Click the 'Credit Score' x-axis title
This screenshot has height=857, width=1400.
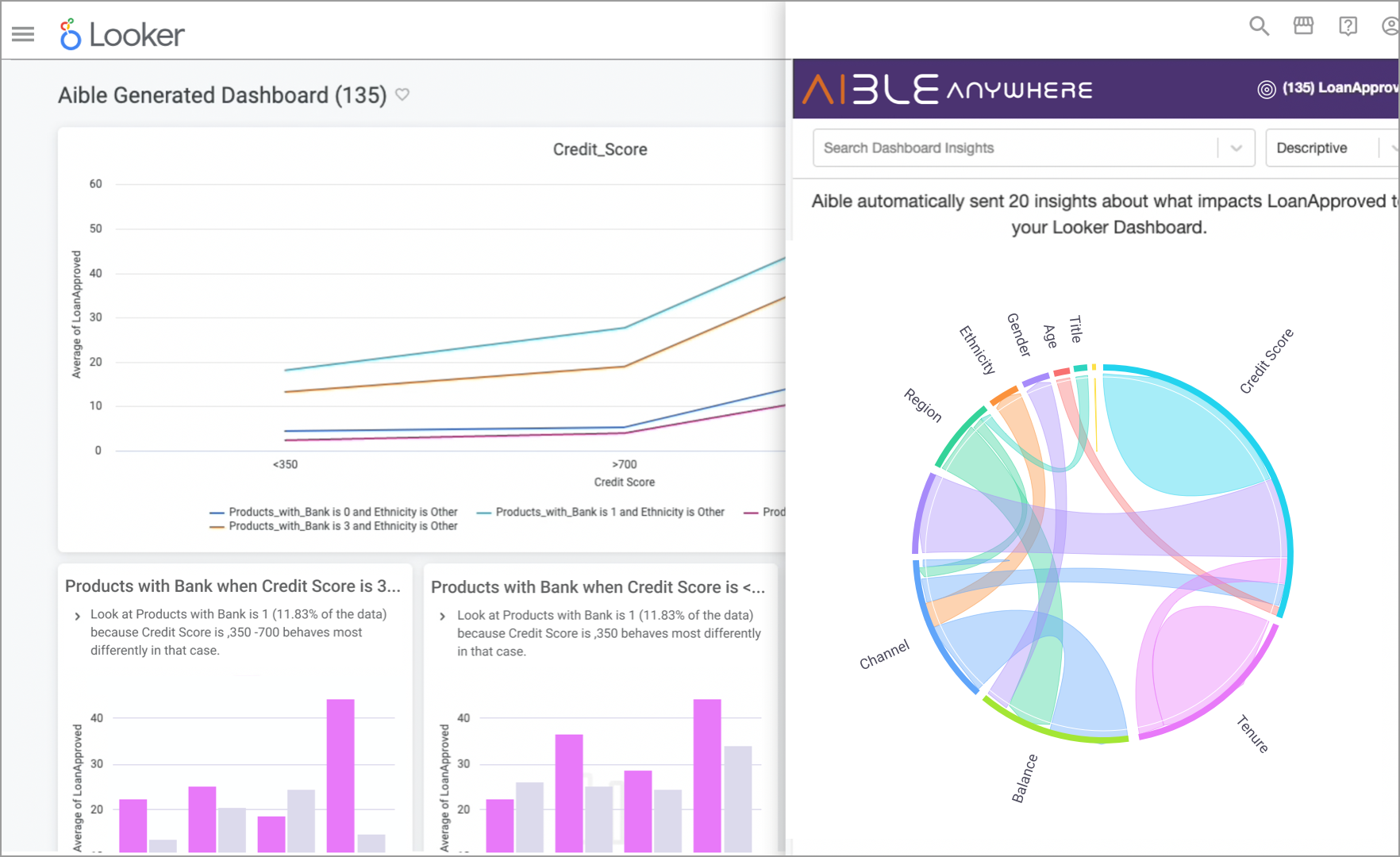(x=625, y=482)
